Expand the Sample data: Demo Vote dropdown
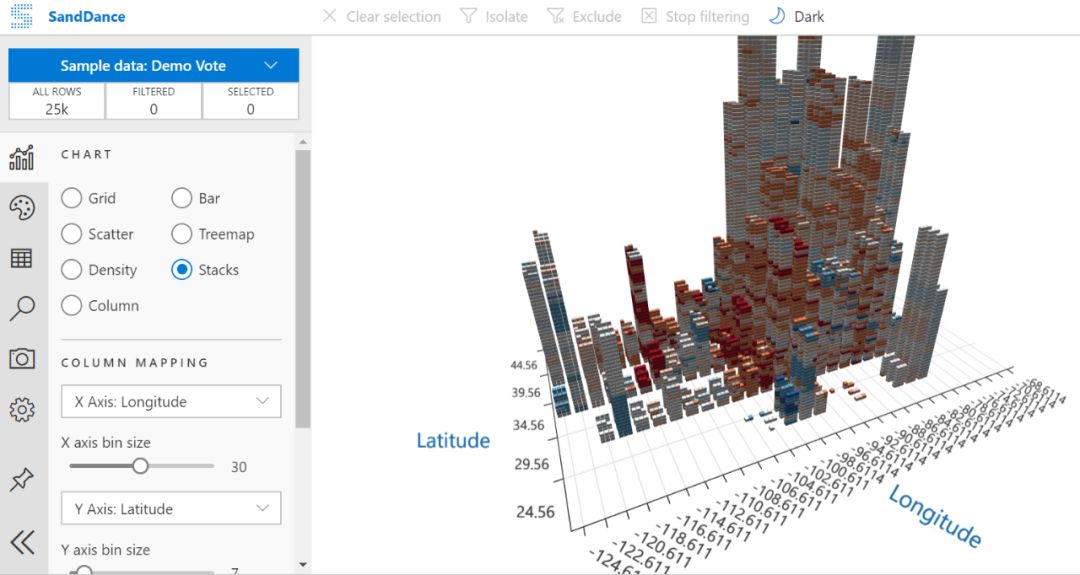 (x=154, y=65)
